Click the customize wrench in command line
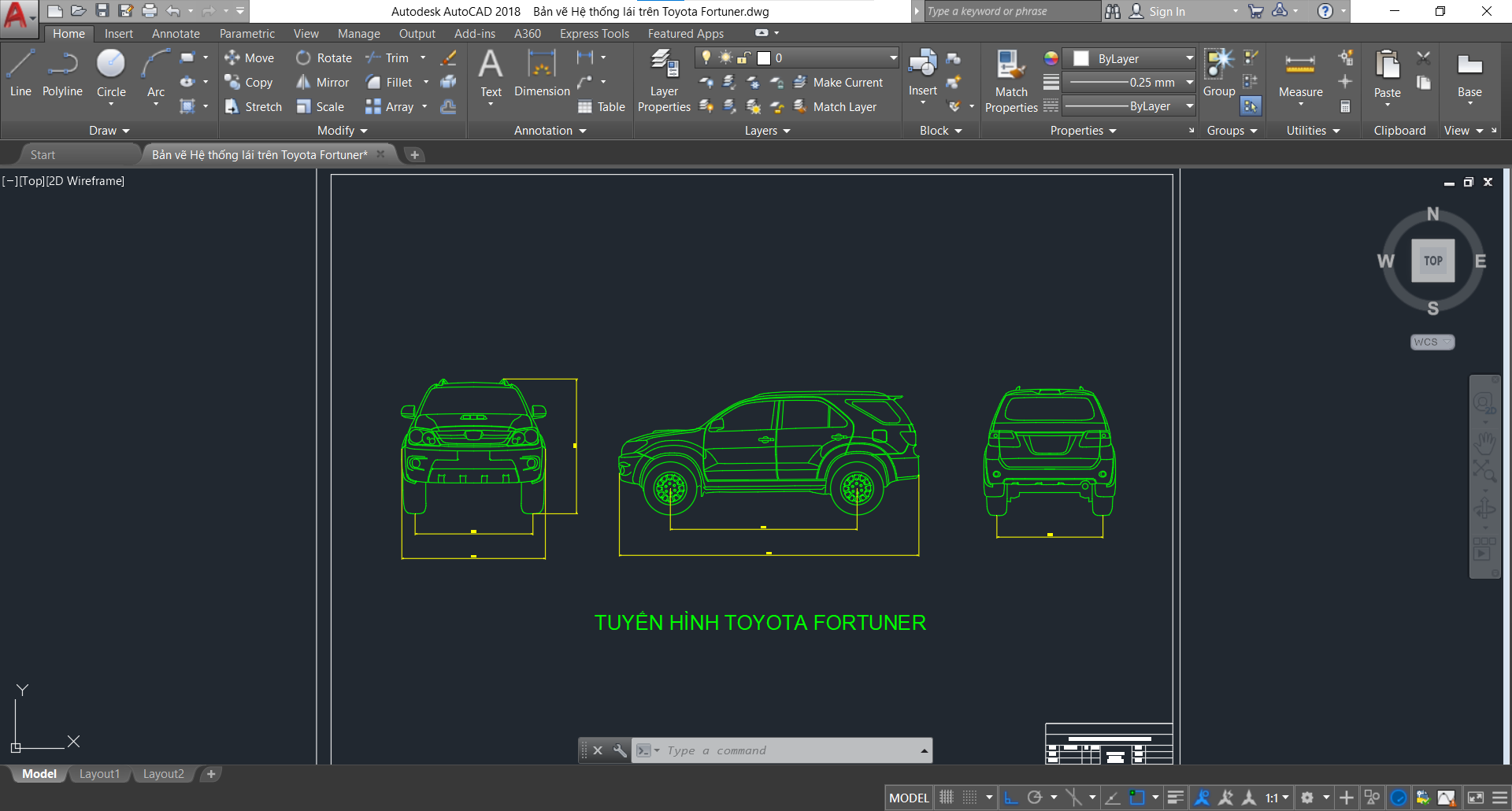The width and height of the screenshot is (1512, 811). pos(620,750)
